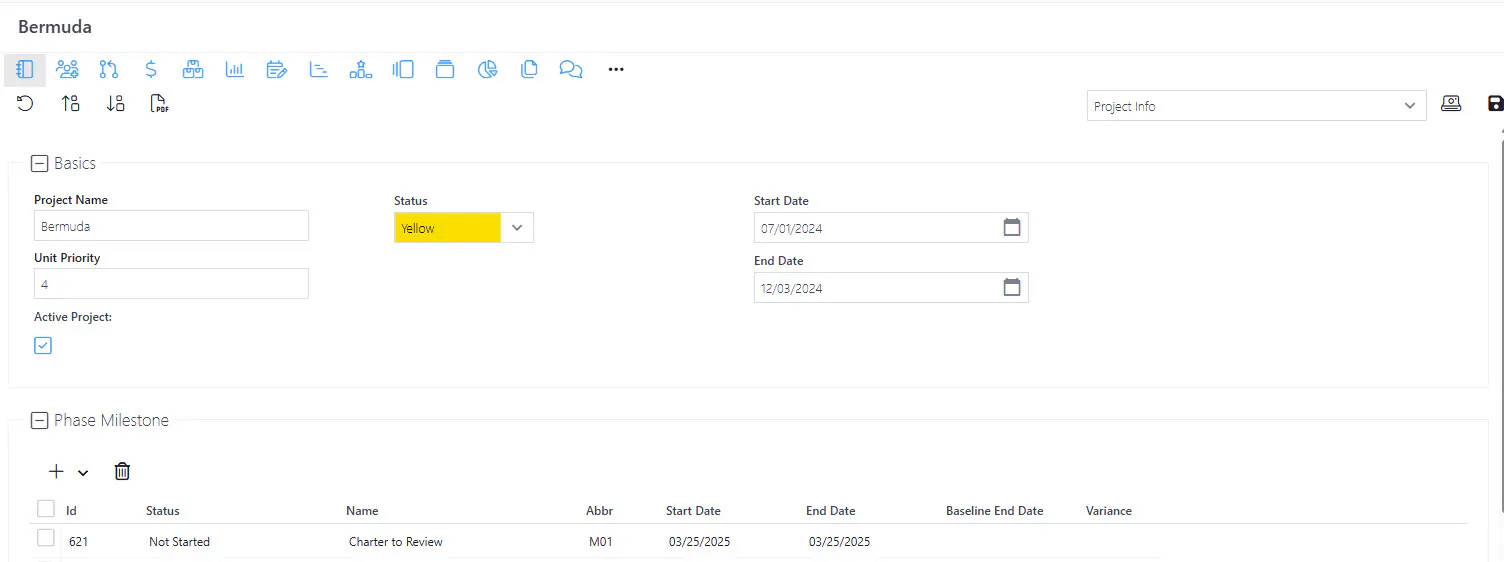1504x562 pixels.
Task: Click the 621 id cell
Action: click(x=79, y=542)
